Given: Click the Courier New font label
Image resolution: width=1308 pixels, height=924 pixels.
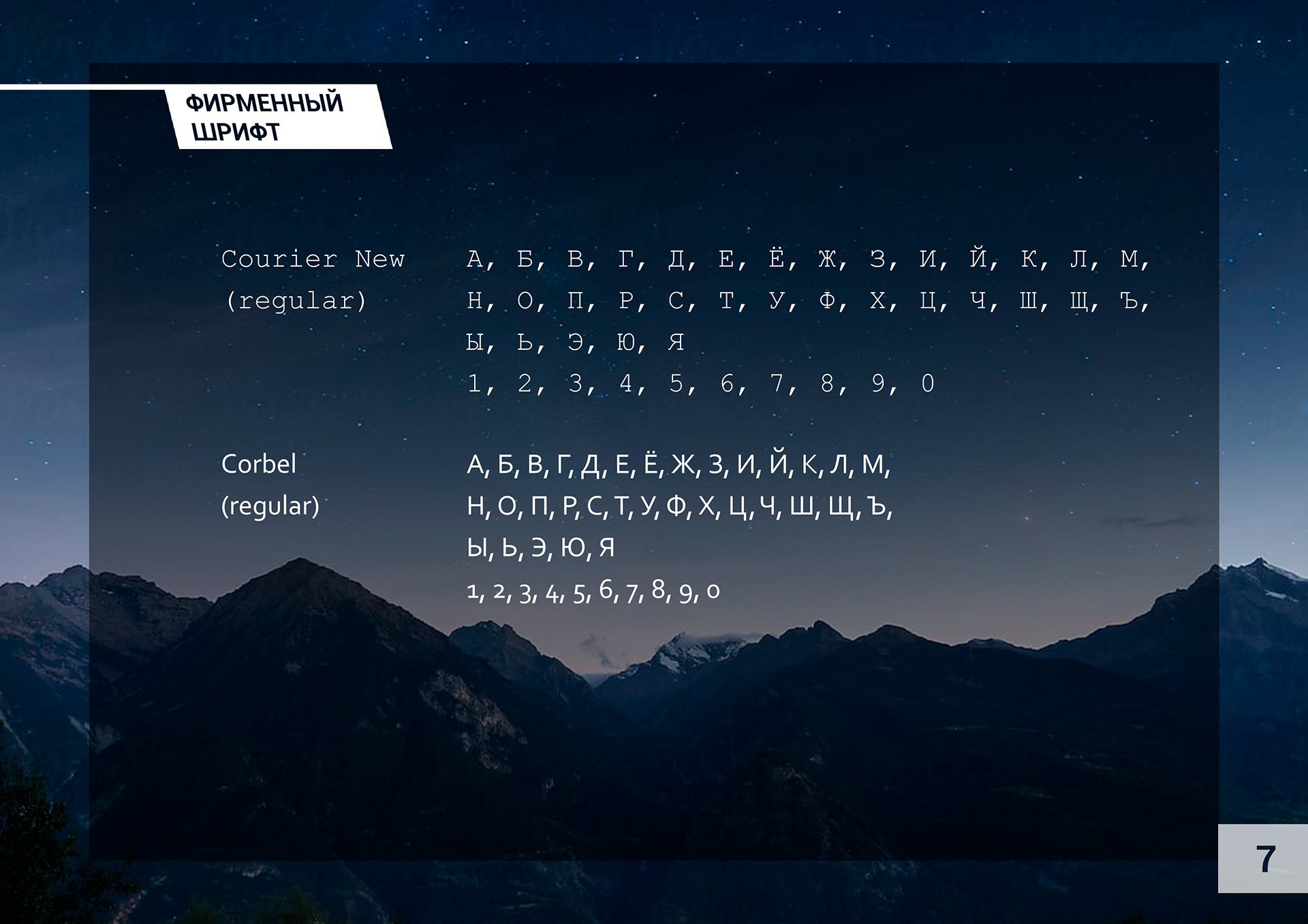Looking at the screenshot, I should coord(313,259).
